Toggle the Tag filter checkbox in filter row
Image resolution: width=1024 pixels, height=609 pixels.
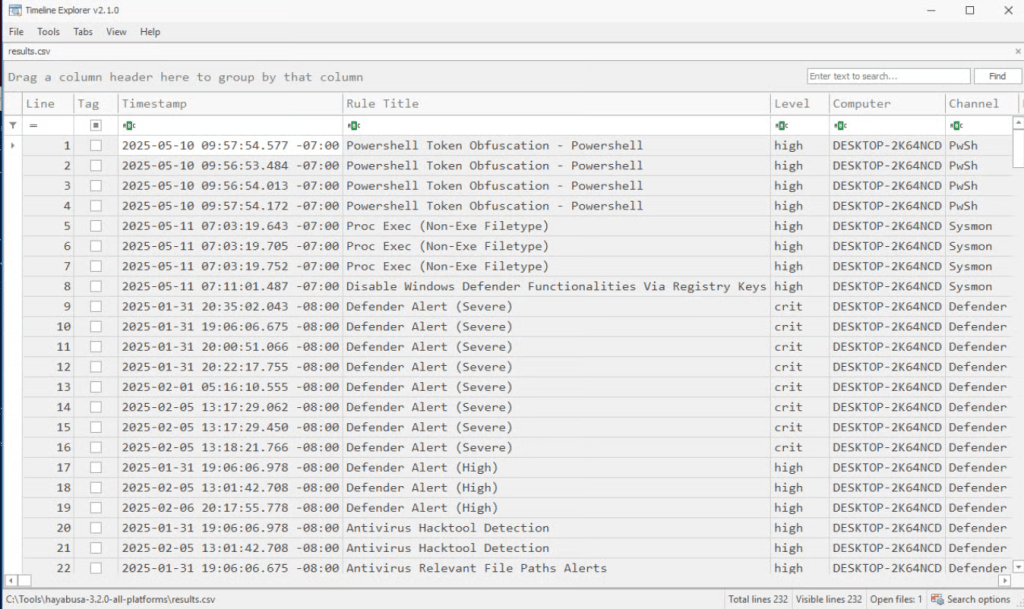pos(96,126)
